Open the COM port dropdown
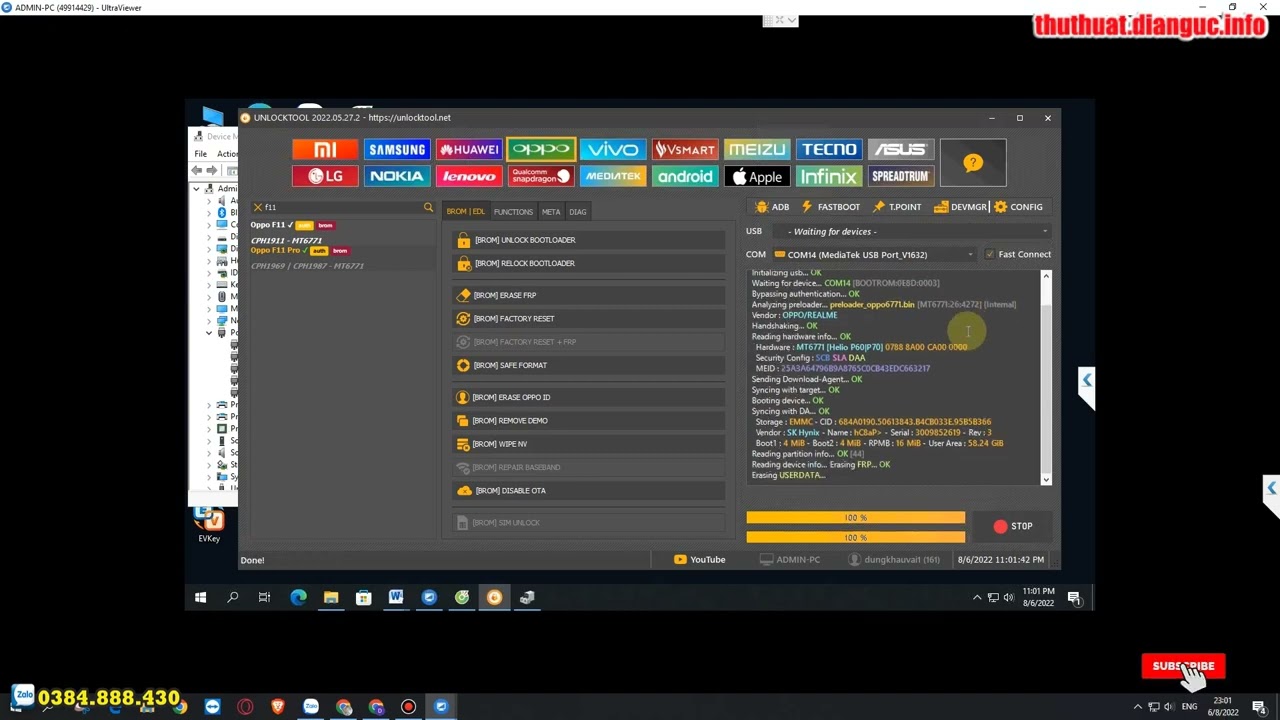Screen dimensions: 1280x720 click(x=873, y=254)
